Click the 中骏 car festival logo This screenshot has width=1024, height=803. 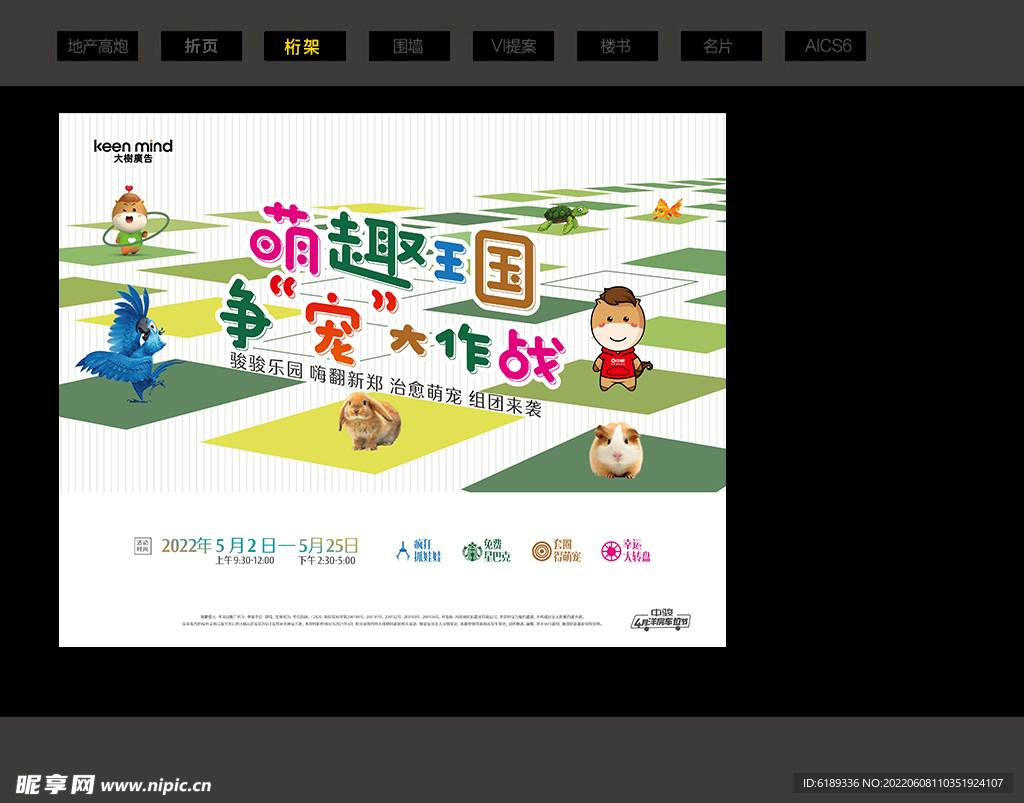pos(661,619)
